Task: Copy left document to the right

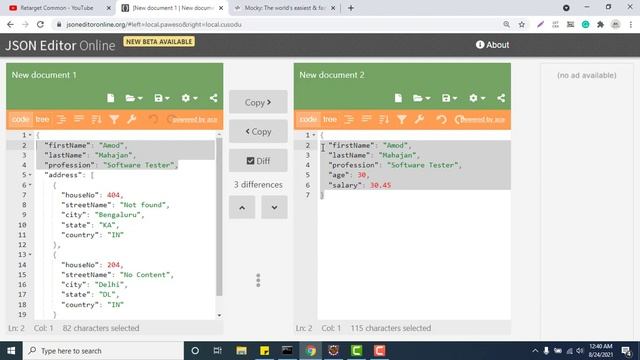Action: (258, 102)
